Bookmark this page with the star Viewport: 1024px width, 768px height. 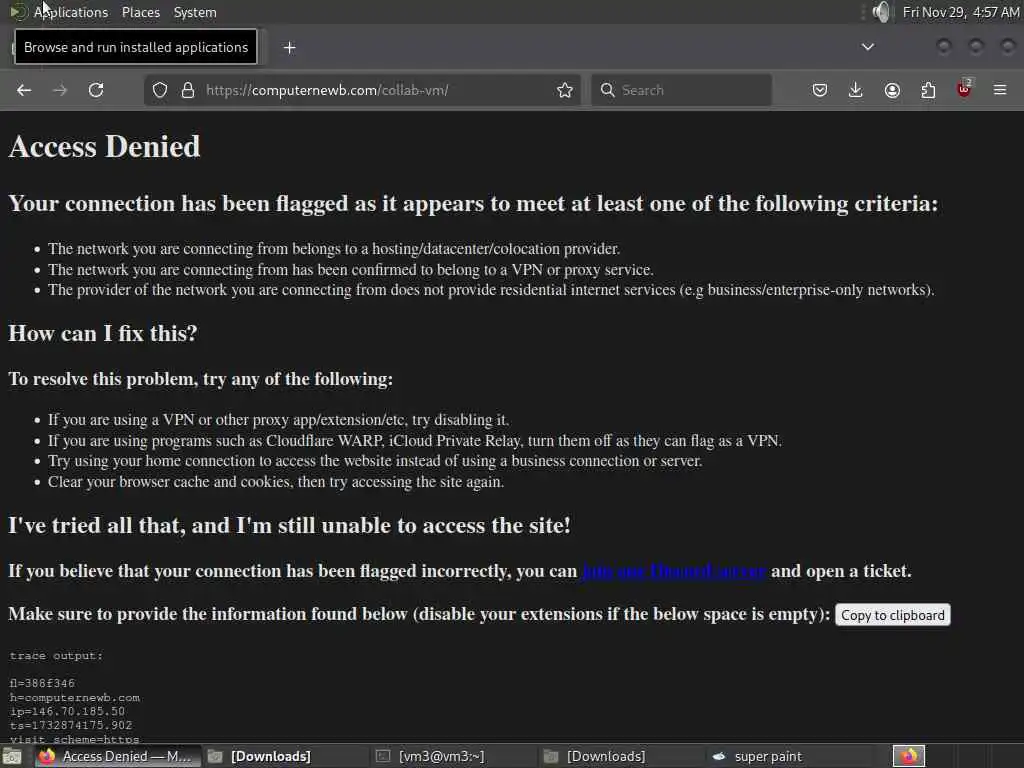(565, 90)
